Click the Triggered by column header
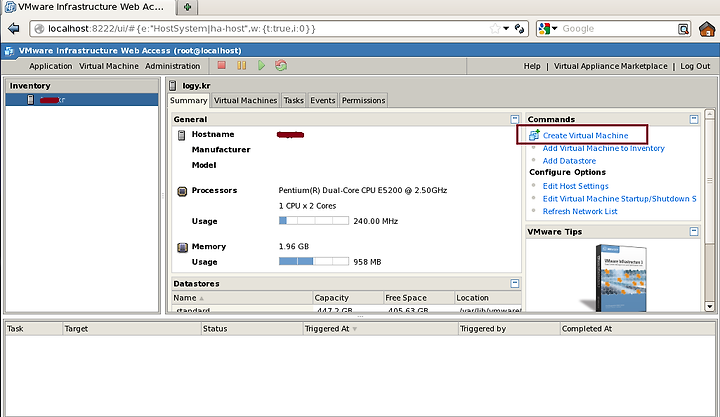Viewport: 720px width, 417px height. 509,328
